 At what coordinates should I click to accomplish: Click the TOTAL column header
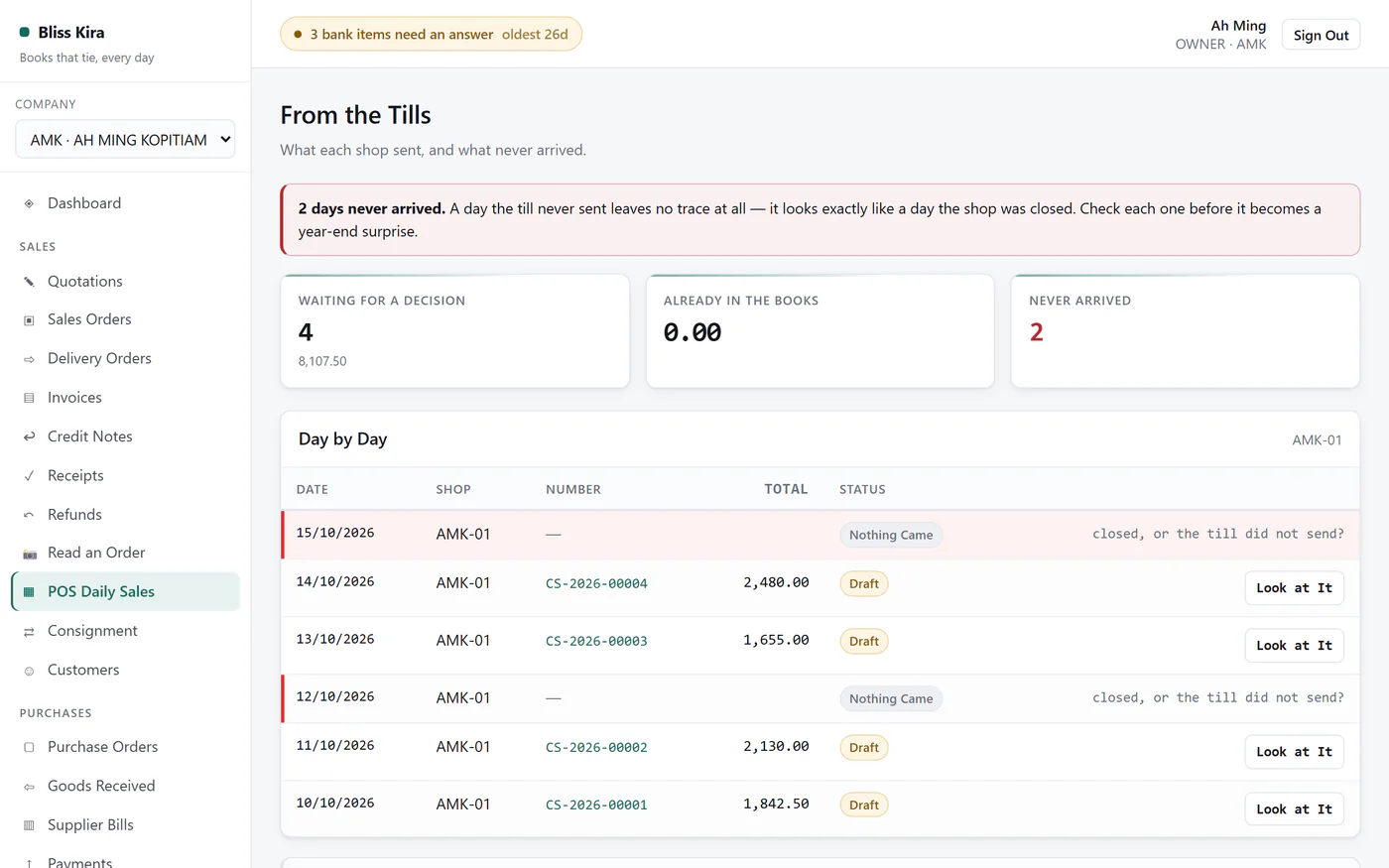tap(786, 489)
